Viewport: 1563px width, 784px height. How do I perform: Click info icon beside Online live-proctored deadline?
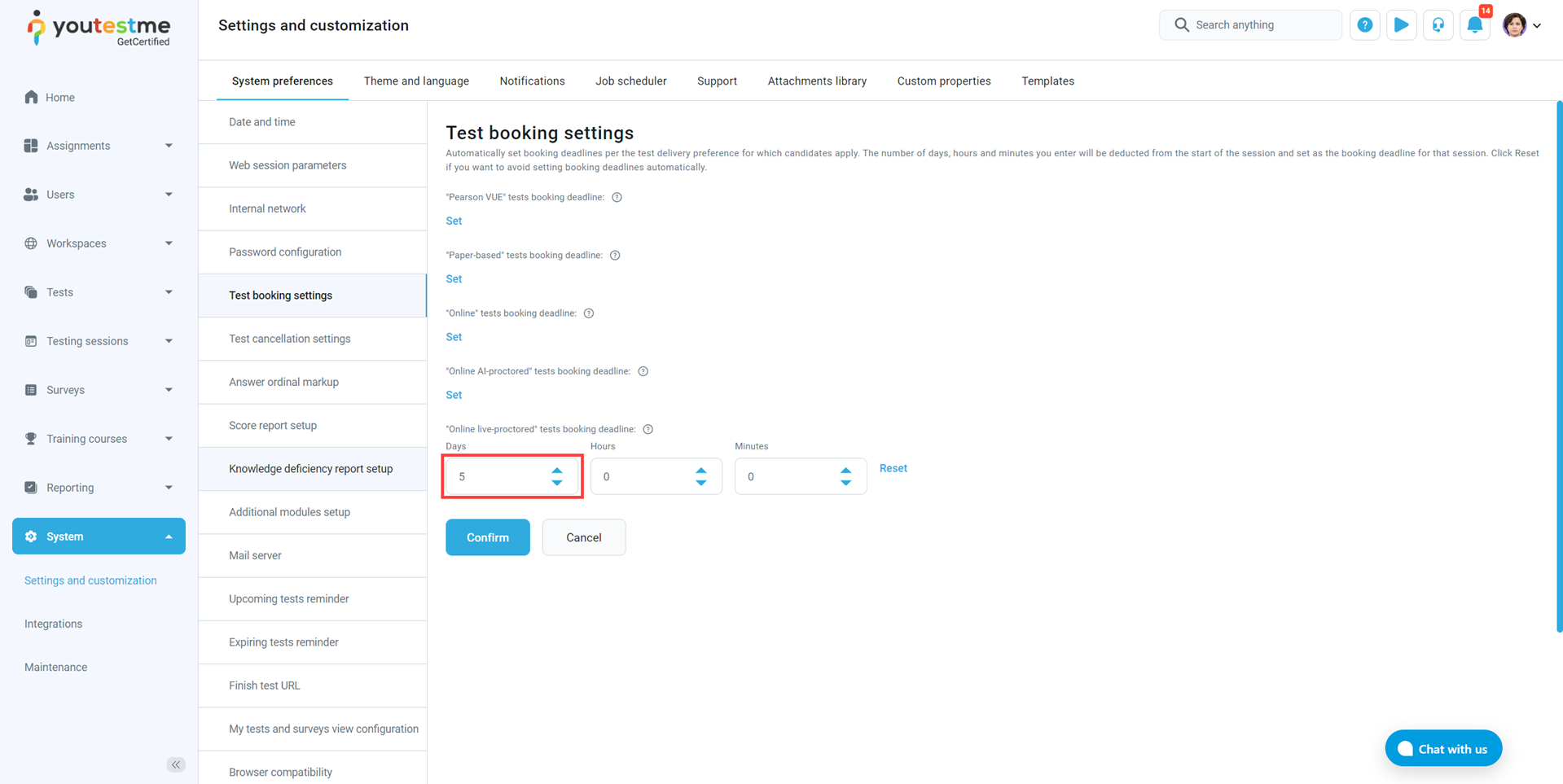[x=648, y=429]
